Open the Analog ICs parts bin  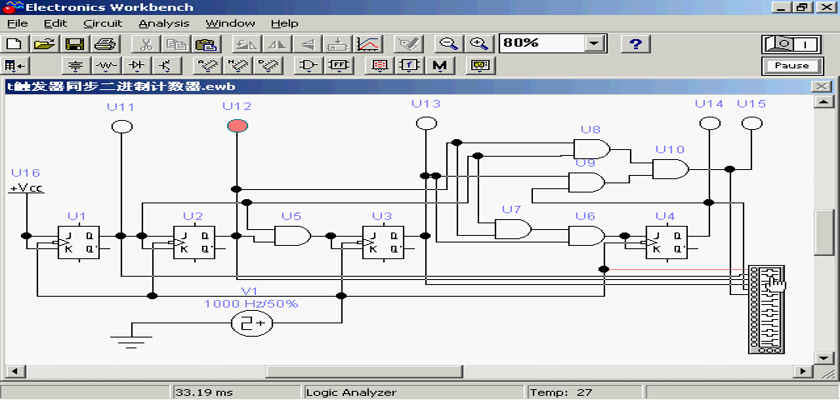point(207,66)
